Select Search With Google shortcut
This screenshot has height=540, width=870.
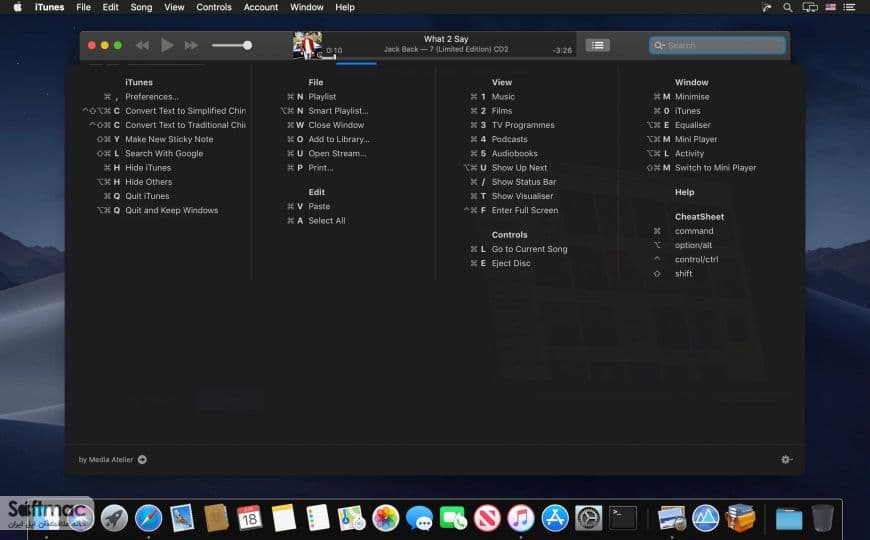click(x=164, y=154)
